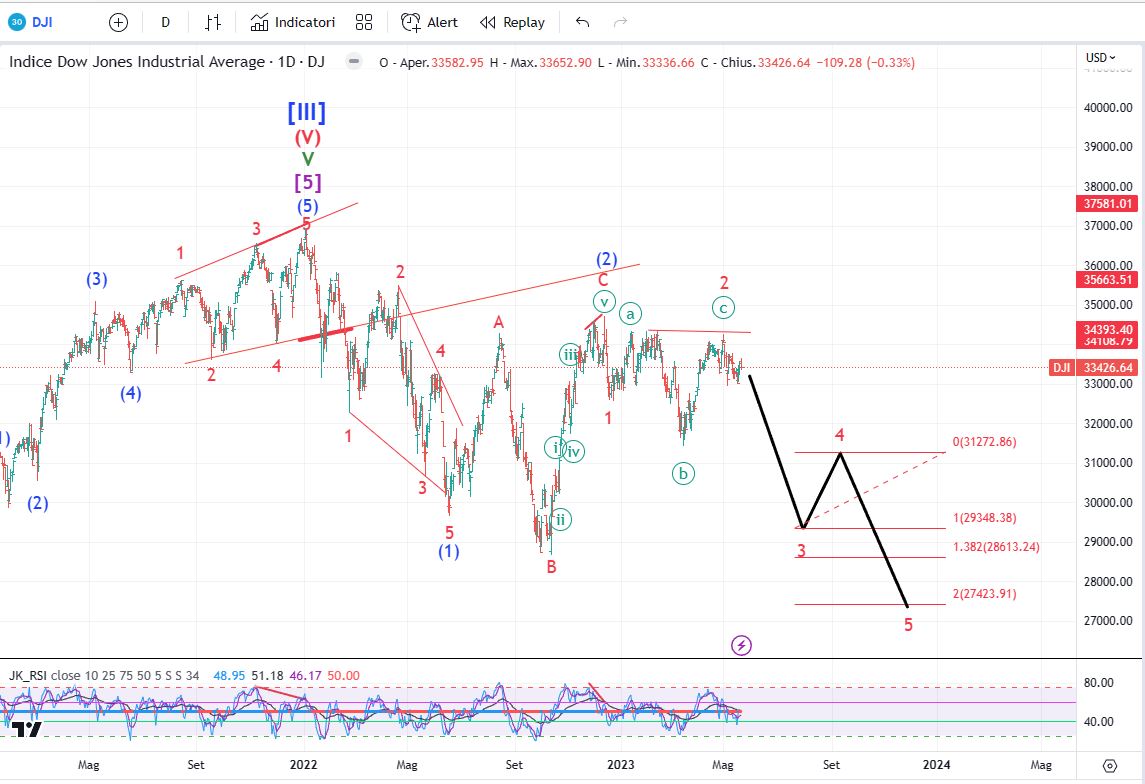Undo last chart action
Viewport: 1145px width, 784px height.
[x=582, y=23]
